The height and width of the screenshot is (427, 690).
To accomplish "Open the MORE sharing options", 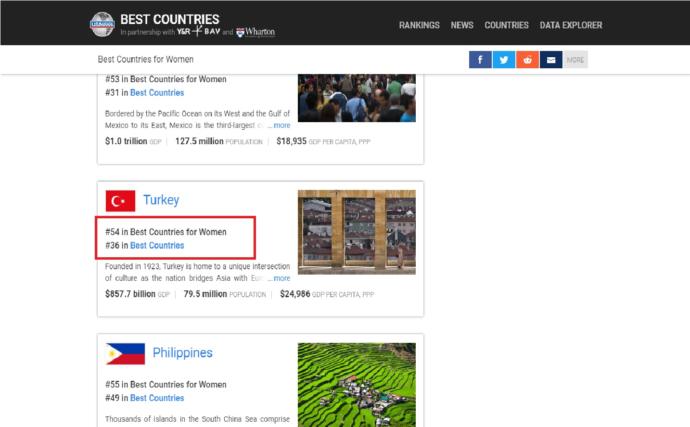I will pyautogui.click(x=576, y=60).
